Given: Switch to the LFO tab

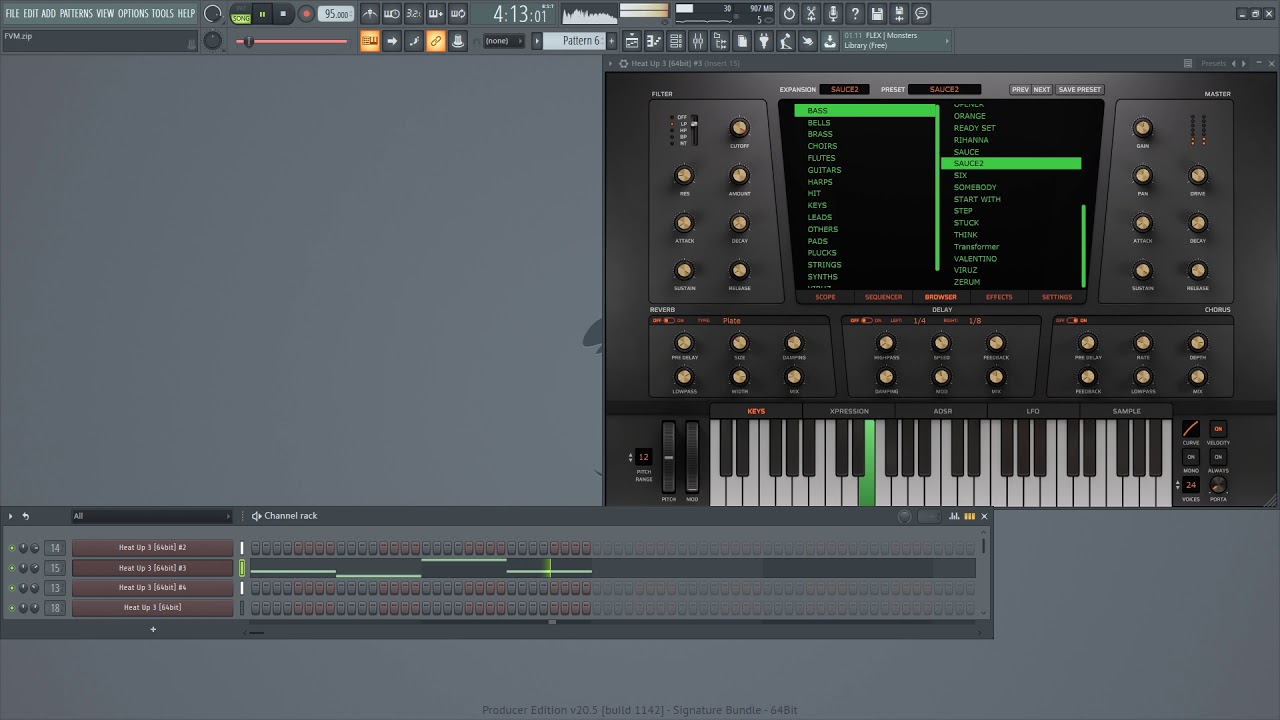Looking at the screenshot, I should [x=1033, y=411].
